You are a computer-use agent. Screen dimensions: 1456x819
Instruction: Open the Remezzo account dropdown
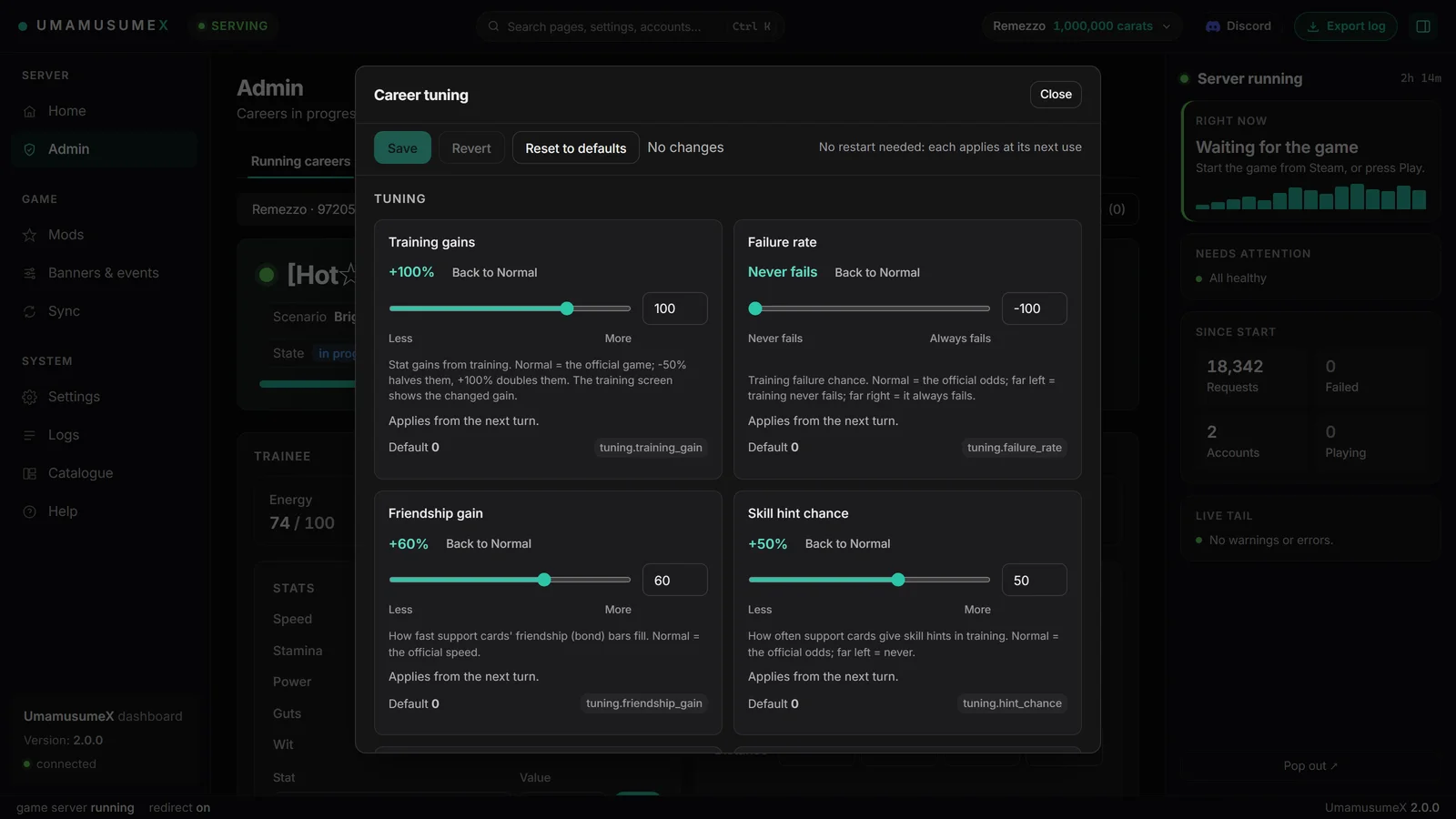pos(1082,26)
